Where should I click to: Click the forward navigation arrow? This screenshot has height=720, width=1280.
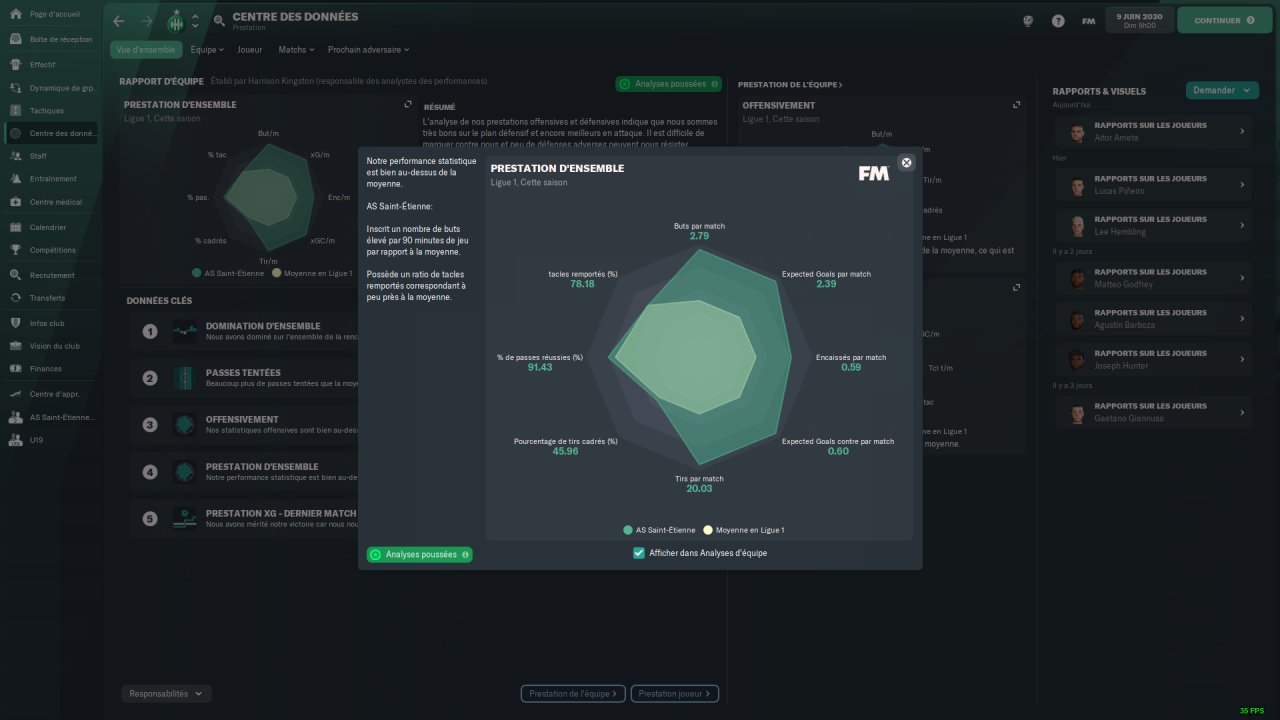[146, 21]
